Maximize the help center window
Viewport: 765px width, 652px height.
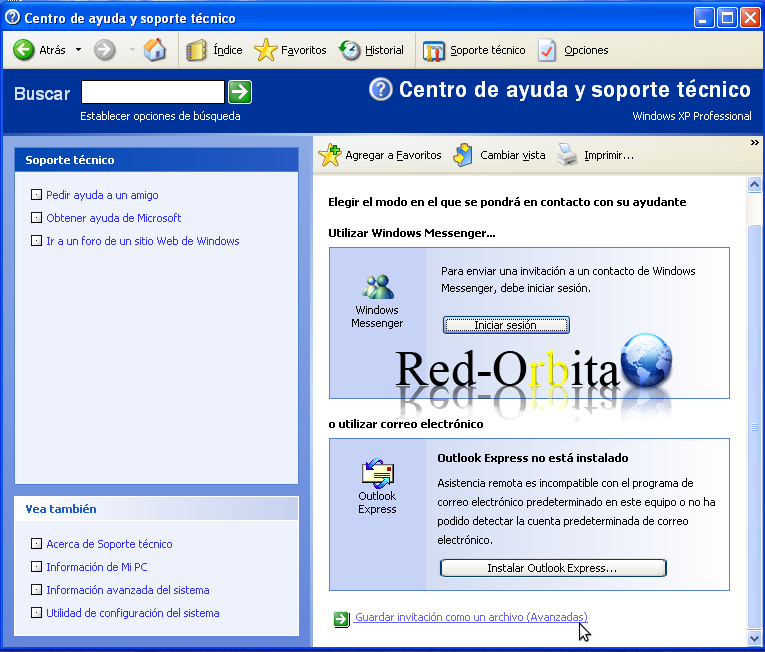click(x=727, y=18)
